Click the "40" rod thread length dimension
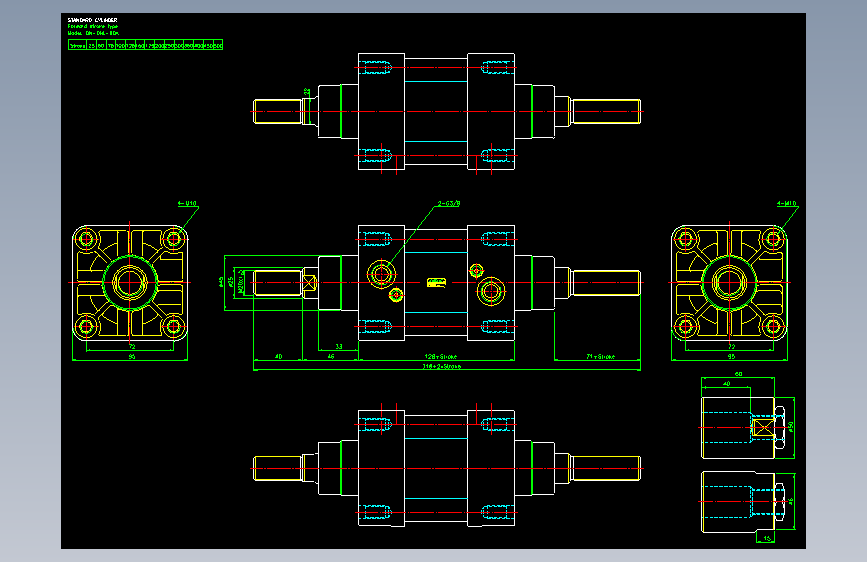 (278, 357)
